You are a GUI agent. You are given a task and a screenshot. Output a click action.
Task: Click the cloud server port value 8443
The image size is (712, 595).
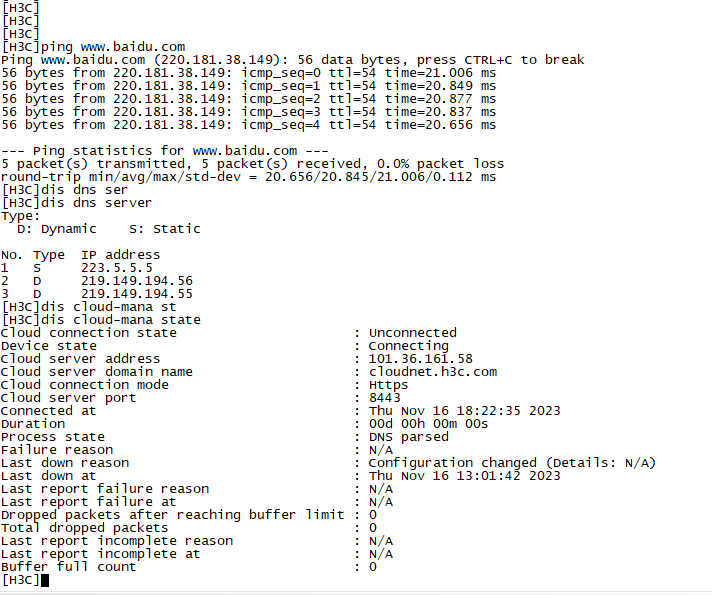384,398
